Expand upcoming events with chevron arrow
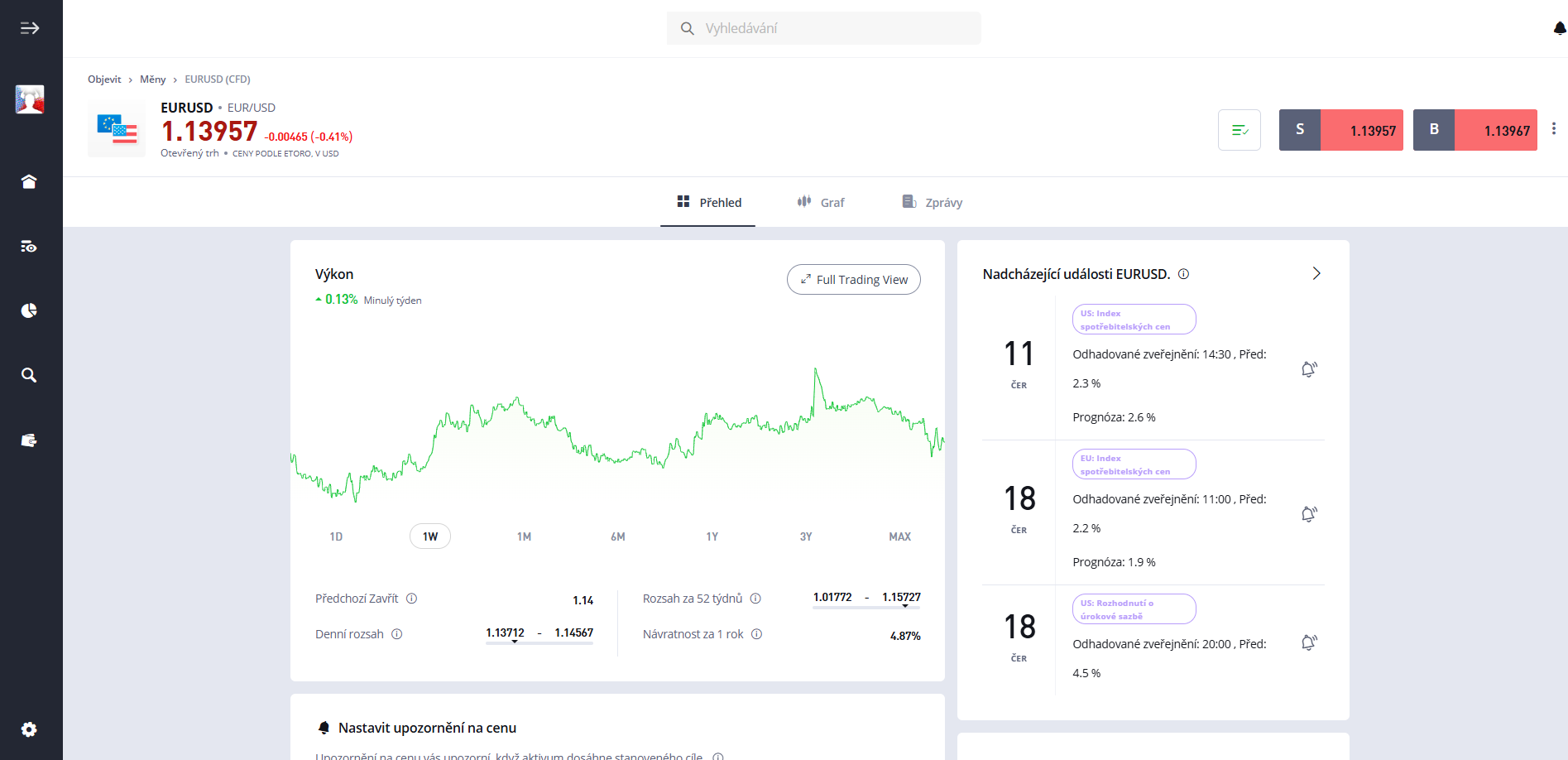The width and height of the screenshot is (1568, 760). [x=1316, y=274]
